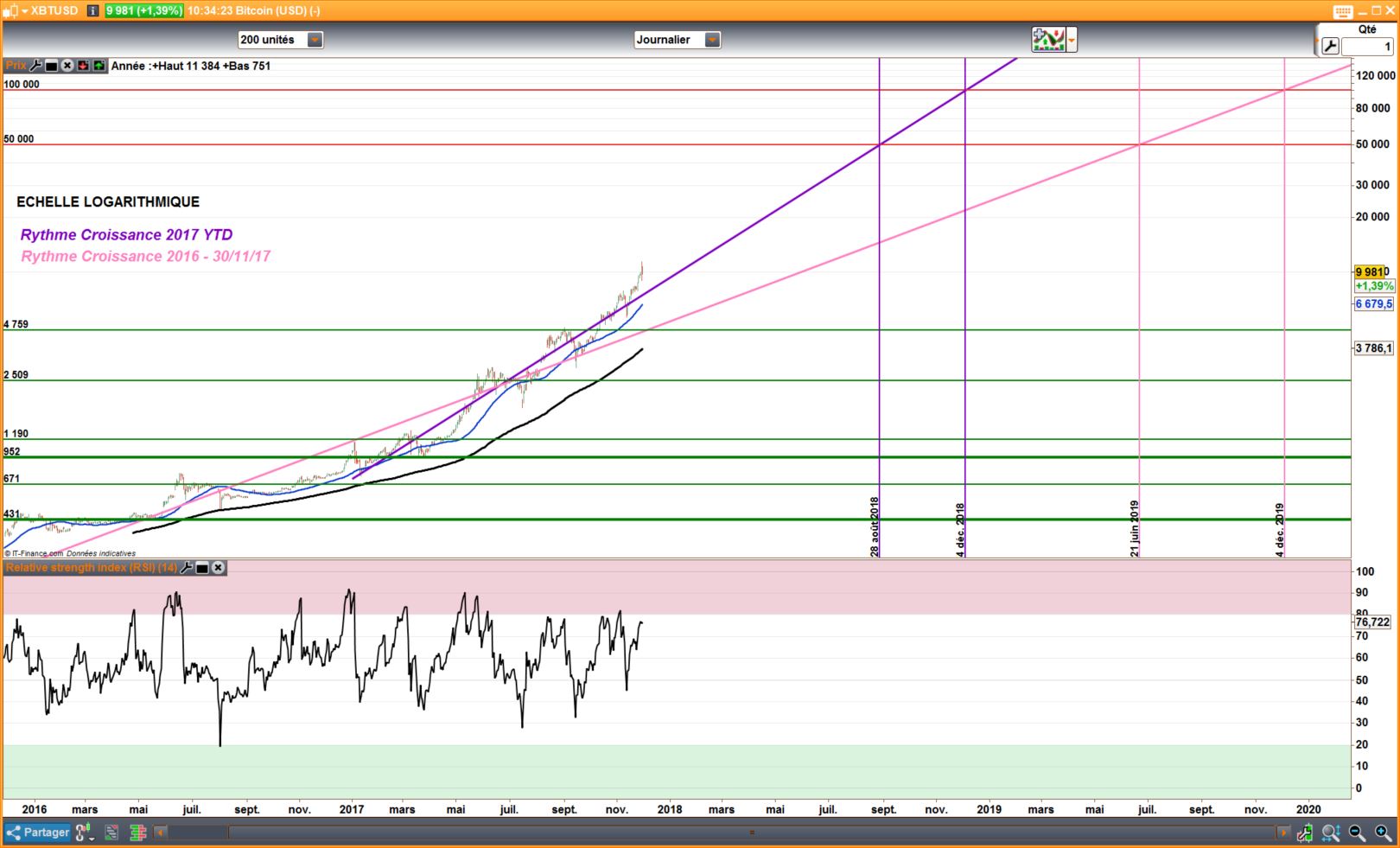Screen dimensions: 1400x848
Task: Click the moving average value 3 786,1
Action: (x=1374, y=348)
